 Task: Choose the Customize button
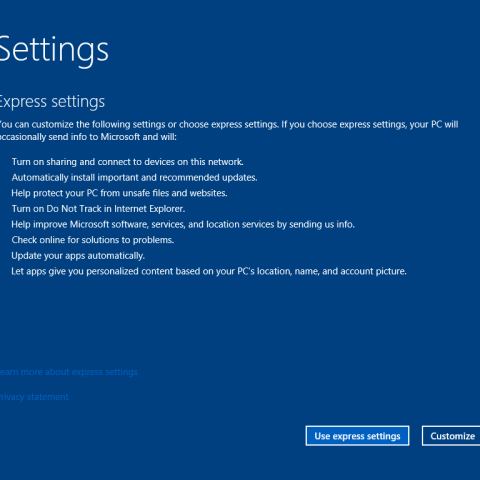coord(451,436)
